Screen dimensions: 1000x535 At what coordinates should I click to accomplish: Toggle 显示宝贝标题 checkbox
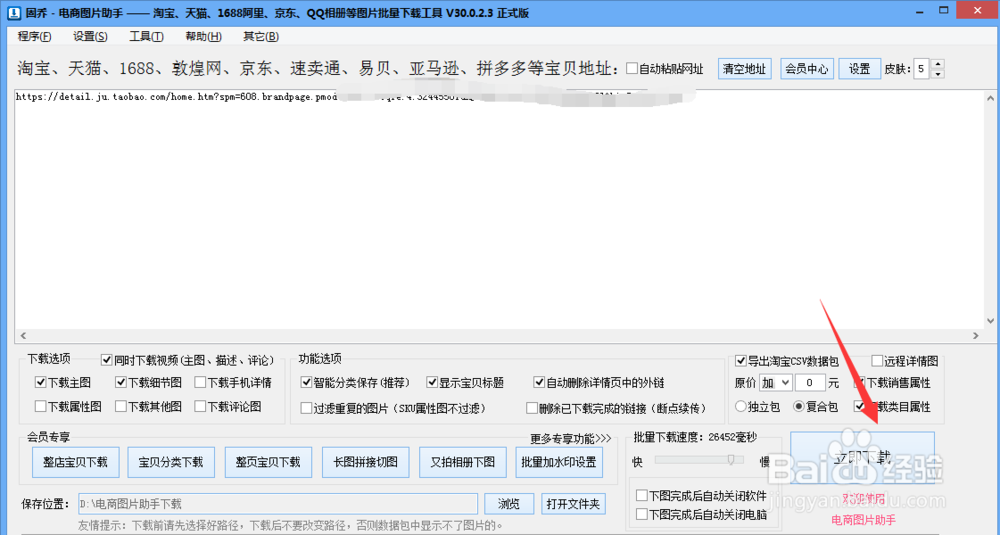point(432,383)
